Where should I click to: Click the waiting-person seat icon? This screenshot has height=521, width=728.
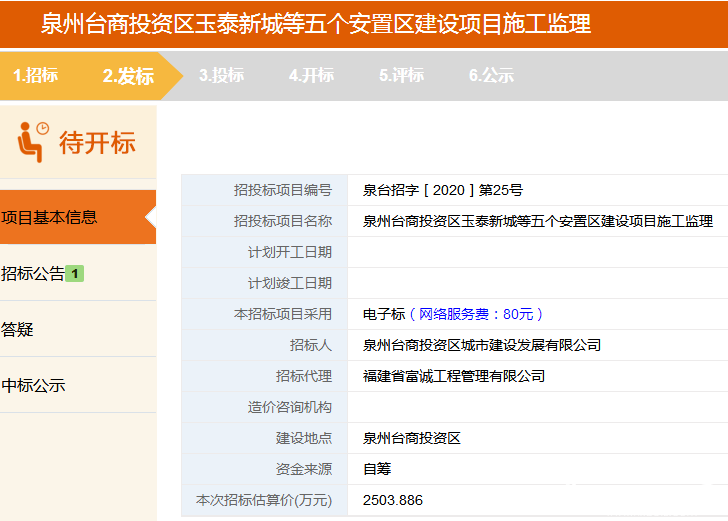[x=33, y=142]
